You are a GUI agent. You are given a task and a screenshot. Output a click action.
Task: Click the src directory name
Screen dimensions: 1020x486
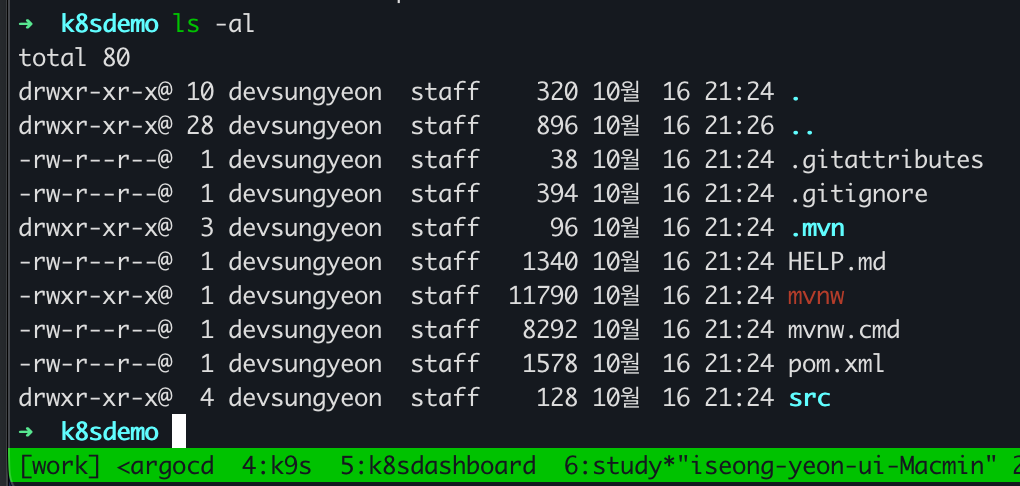pyautogui.click(x=809, y=398)
